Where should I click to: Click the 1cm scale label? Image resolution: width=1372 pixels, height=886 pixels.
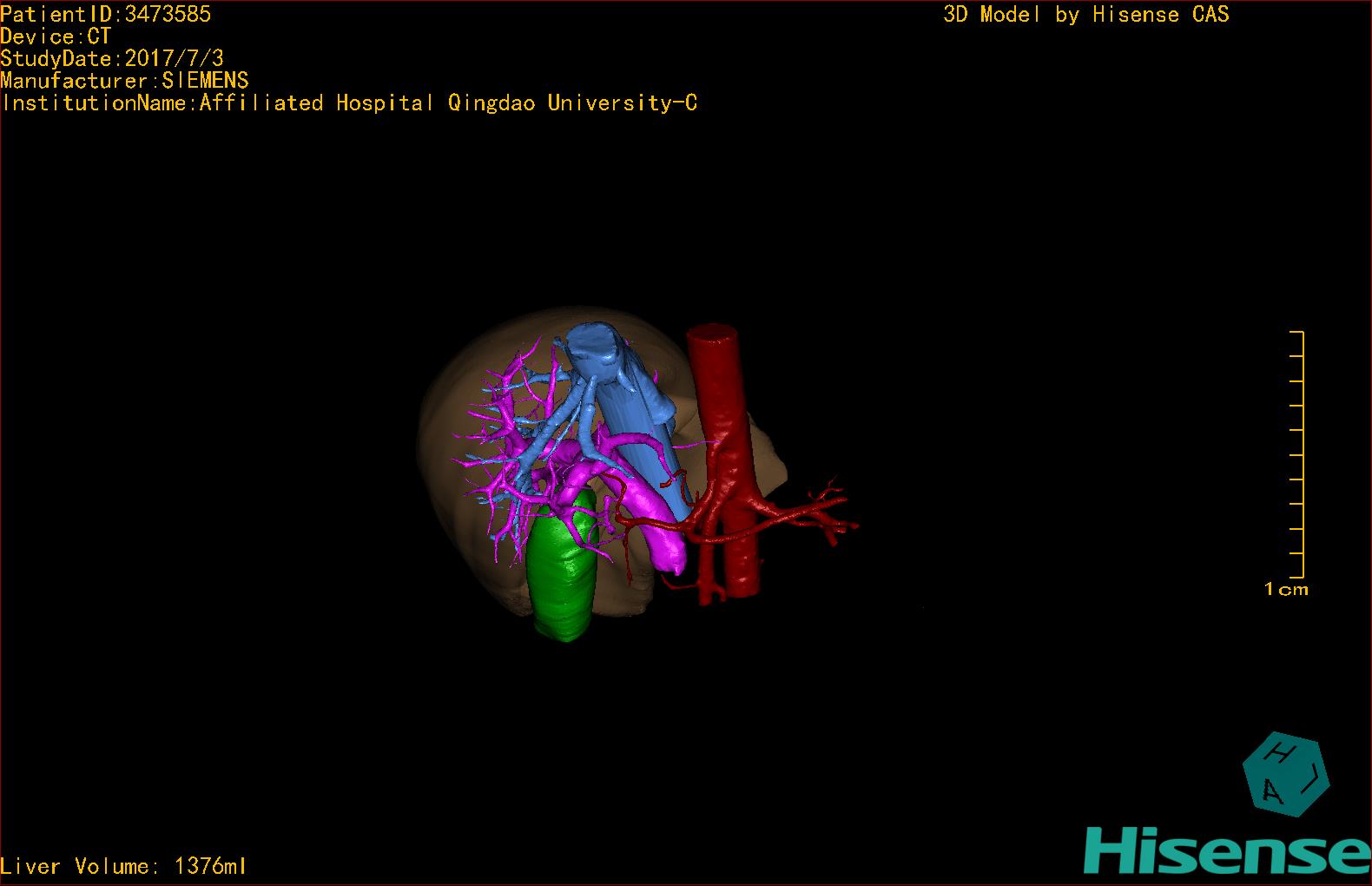[1286, 589]
